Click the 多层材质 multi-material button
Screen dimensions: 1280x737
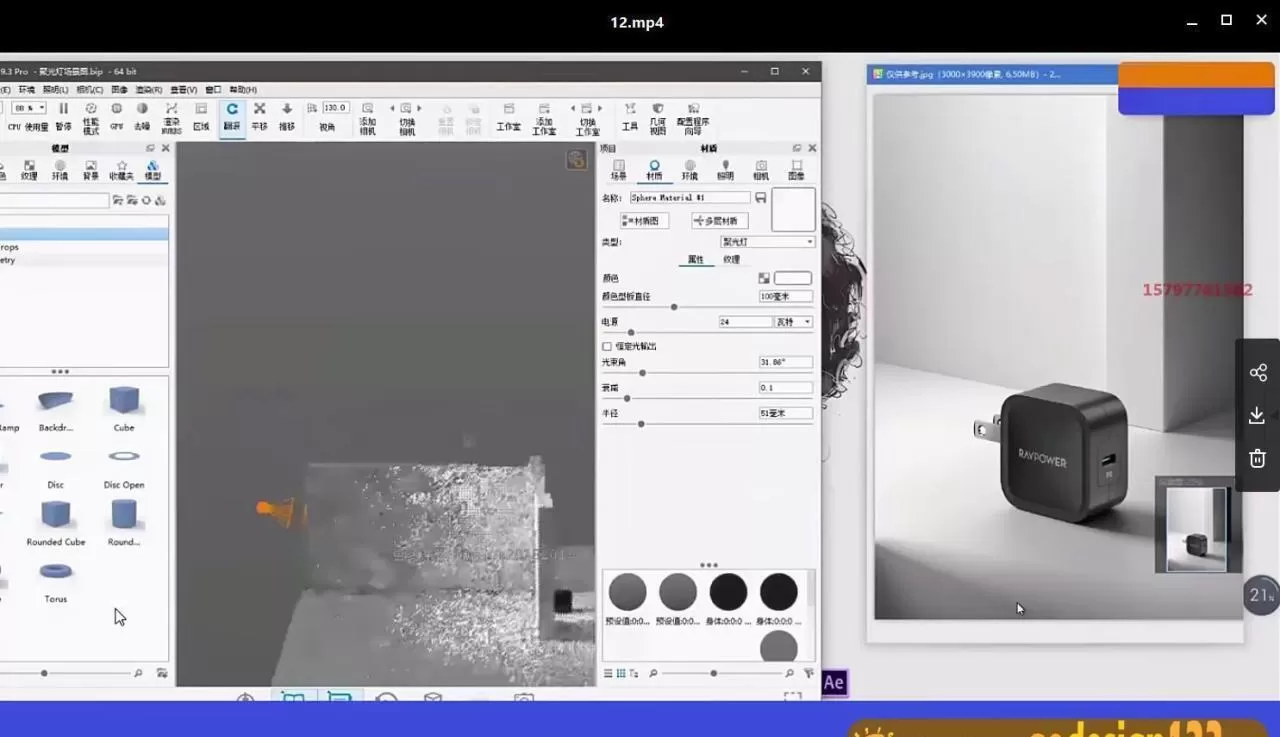[719, 221]
